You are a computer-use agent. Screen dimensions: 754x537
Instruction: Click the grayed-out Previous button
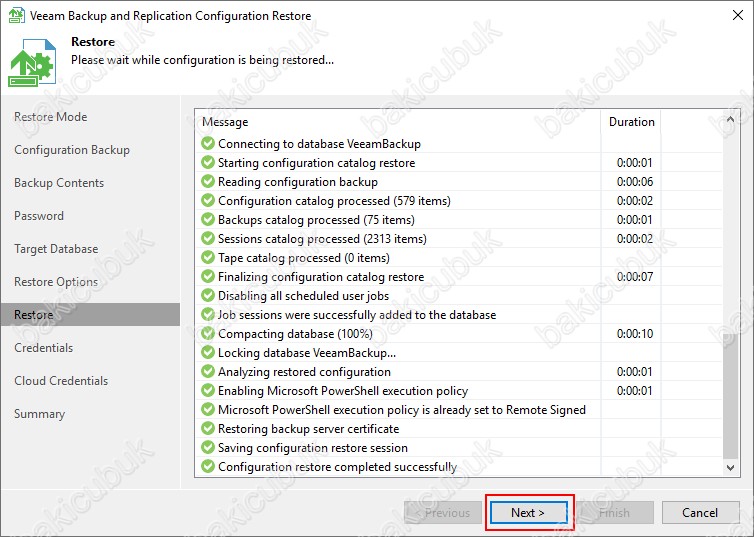[x=443, y=512]
